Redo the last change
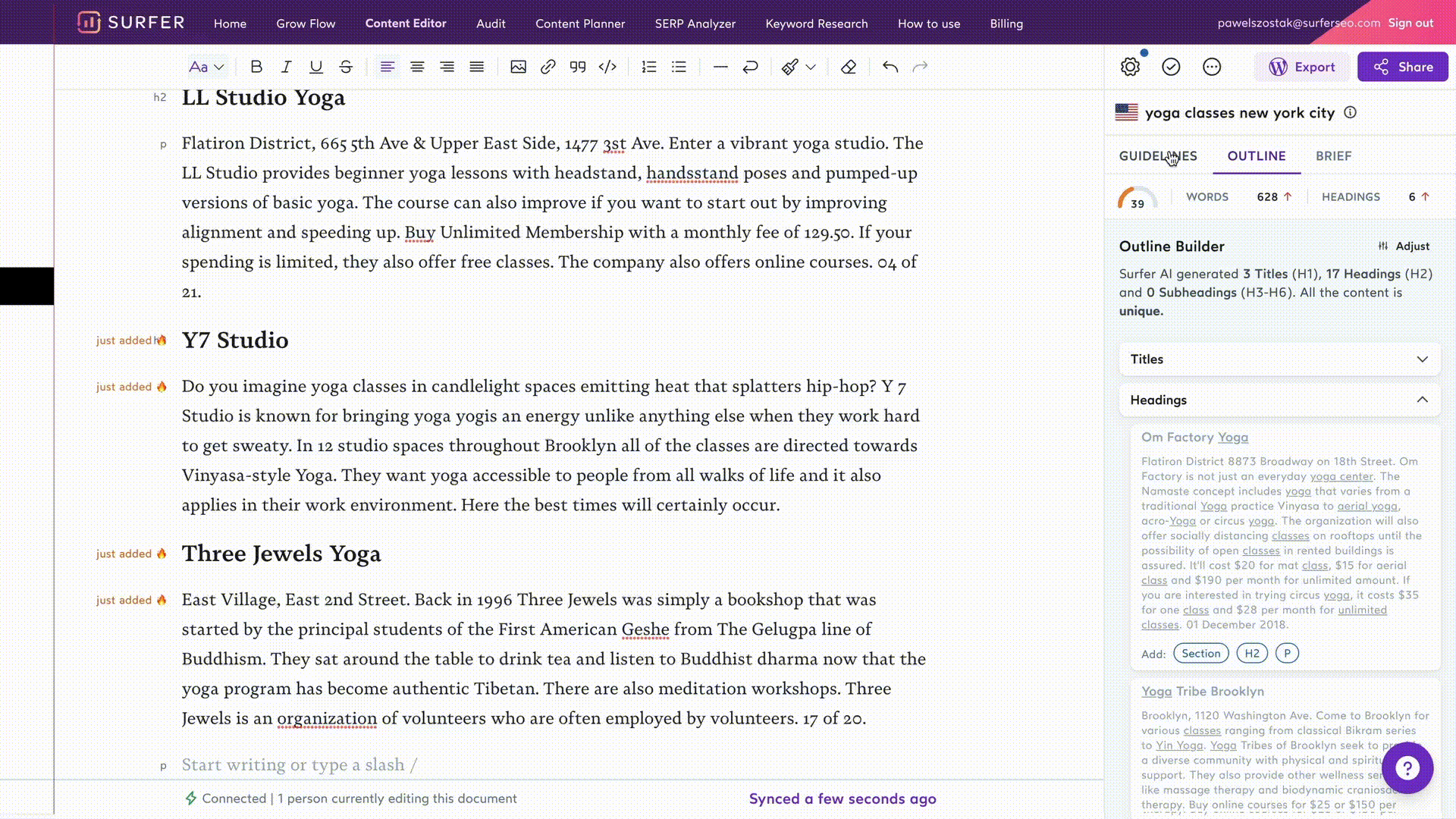Image resolution: width=1456 pixels, height=819 pixels. (920, 67)
